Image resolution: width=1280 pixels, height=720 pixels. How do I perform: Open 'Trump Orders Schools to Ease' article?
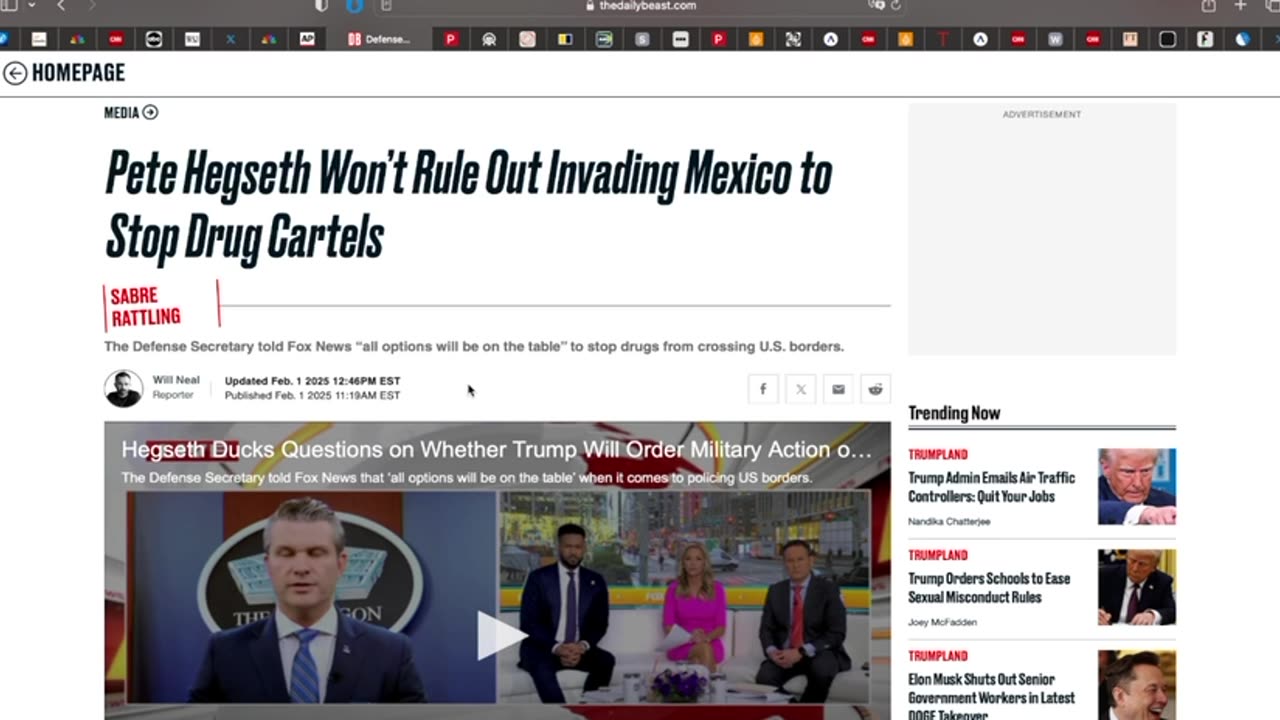[x=989, y=588]
